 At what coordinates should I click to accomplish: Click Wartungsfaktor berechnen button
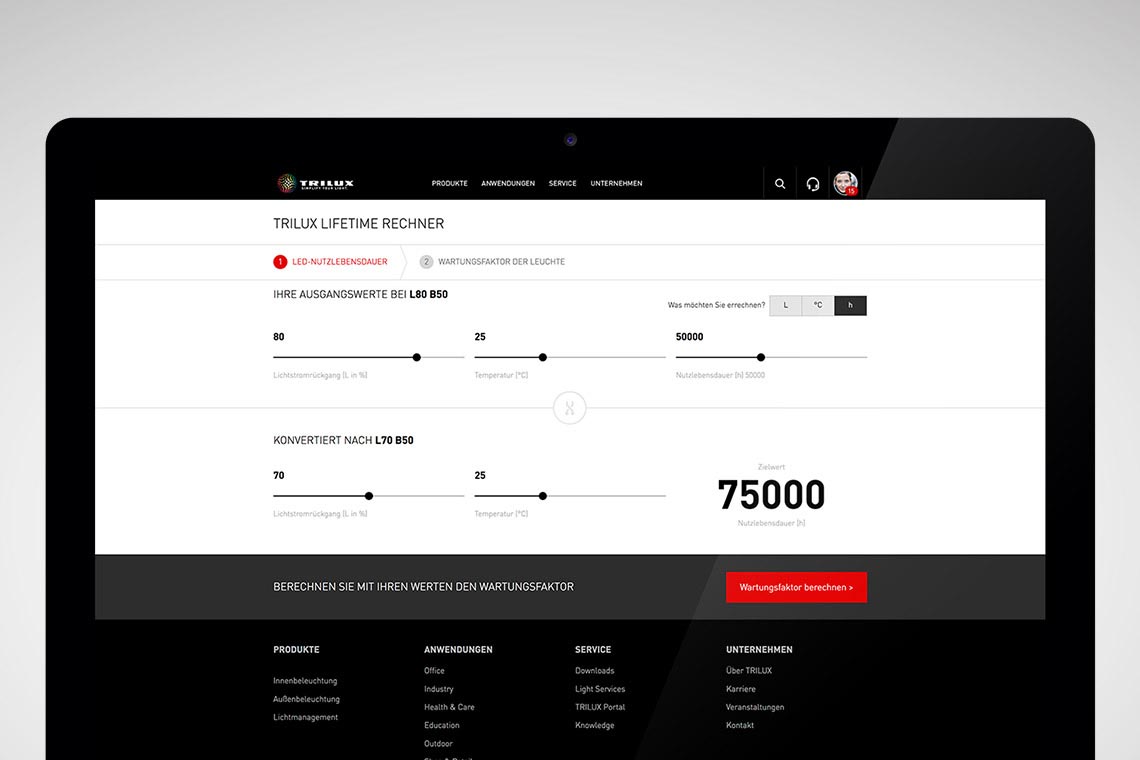(796, 588)
